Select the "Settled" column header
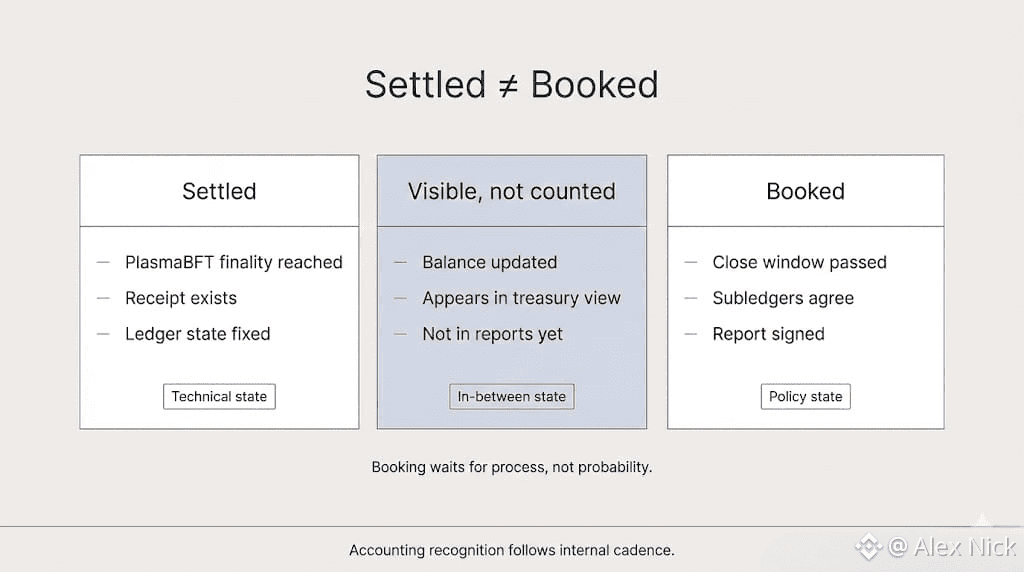Viewport: 1024px width, 572px height. (x=219, y=191)
